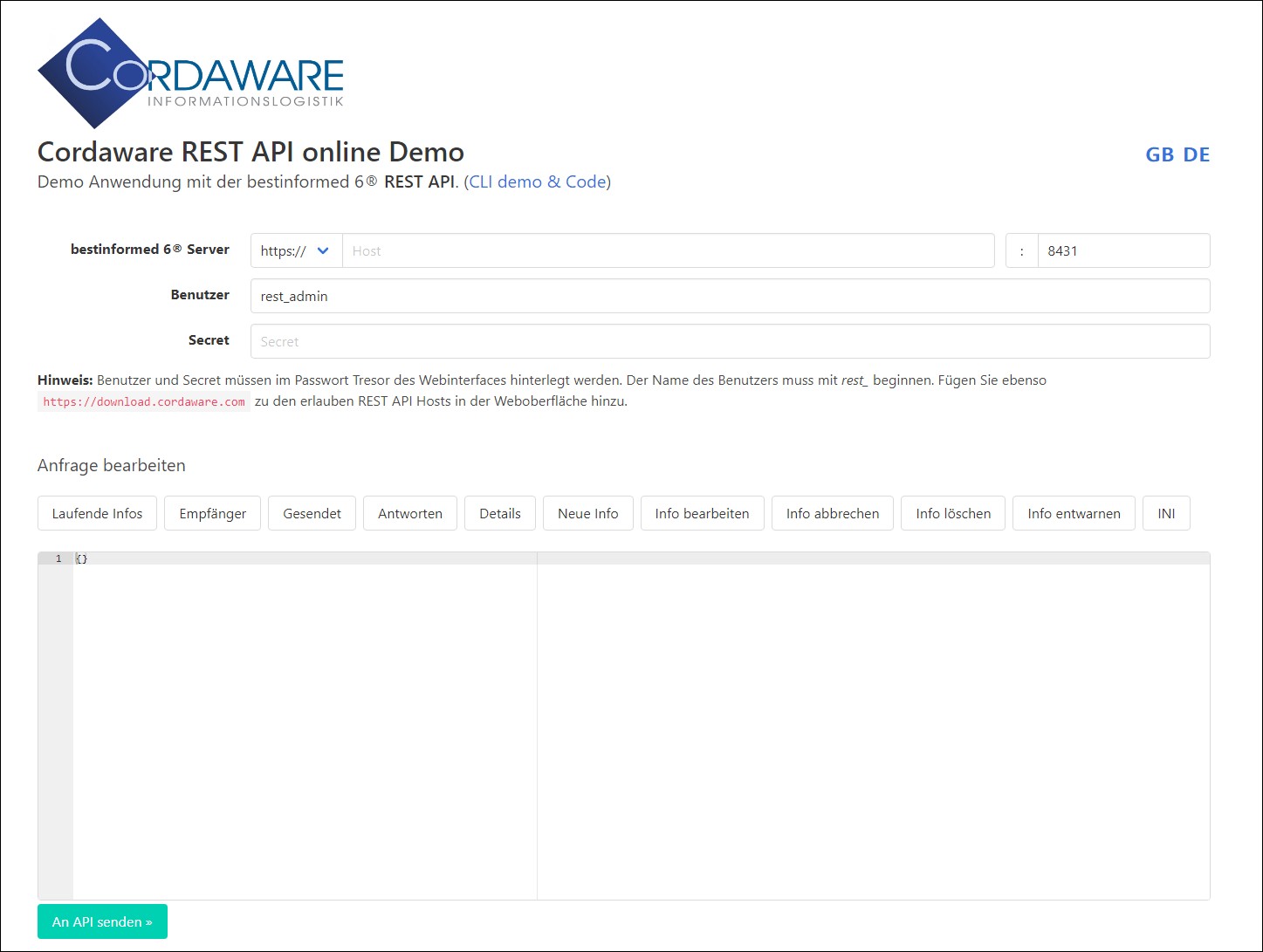
Task: Select the Laufende Infos request button
Action: point(97,513)
